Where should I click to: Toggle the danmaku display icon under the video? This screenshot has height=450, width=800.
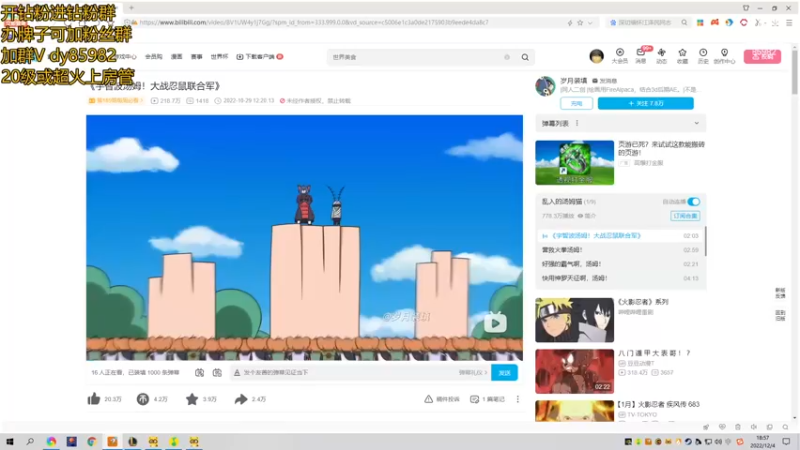(199, 372)
